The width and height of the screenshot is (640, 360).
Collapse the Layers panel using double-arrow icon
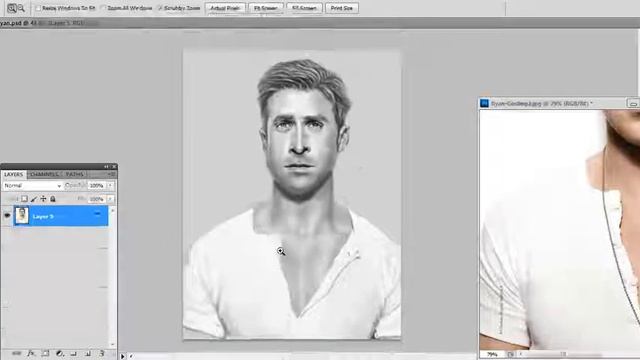pyautogui.click(x=107, y=167)
